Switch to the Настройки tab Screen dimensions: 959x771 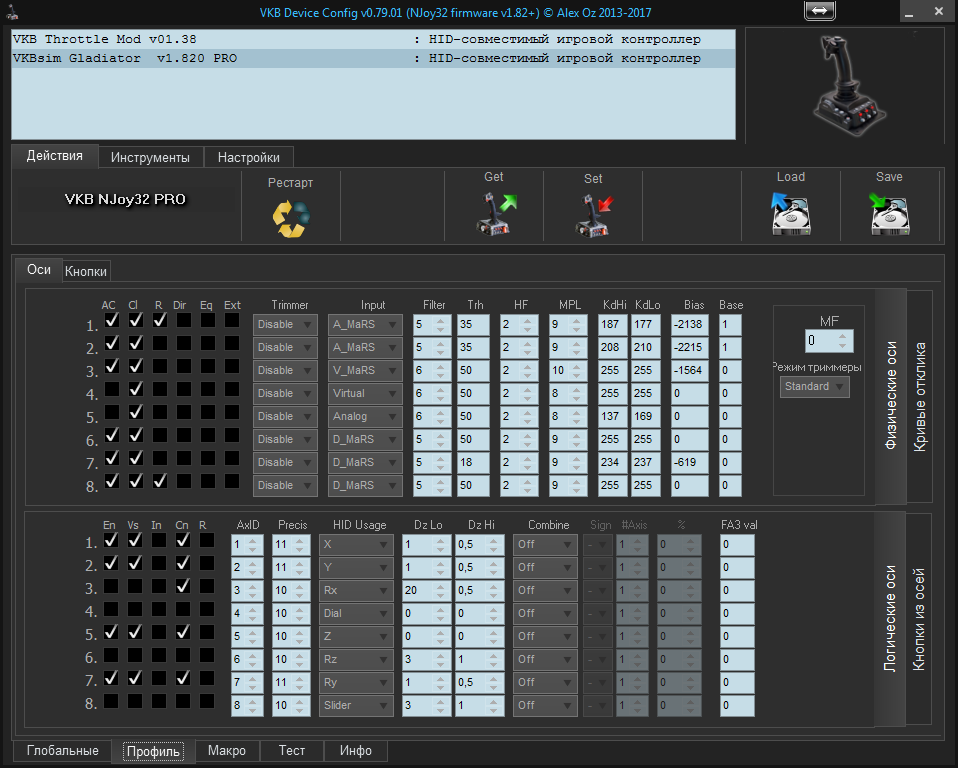pyautogui.click(x=249, y=158)
